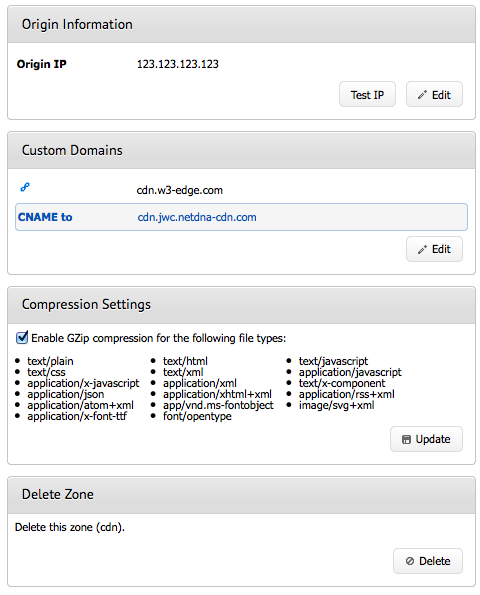The width and height of the screenshot is (480, 595).
Task: Click the Custom Domains section header
Action: pos(241,150)
